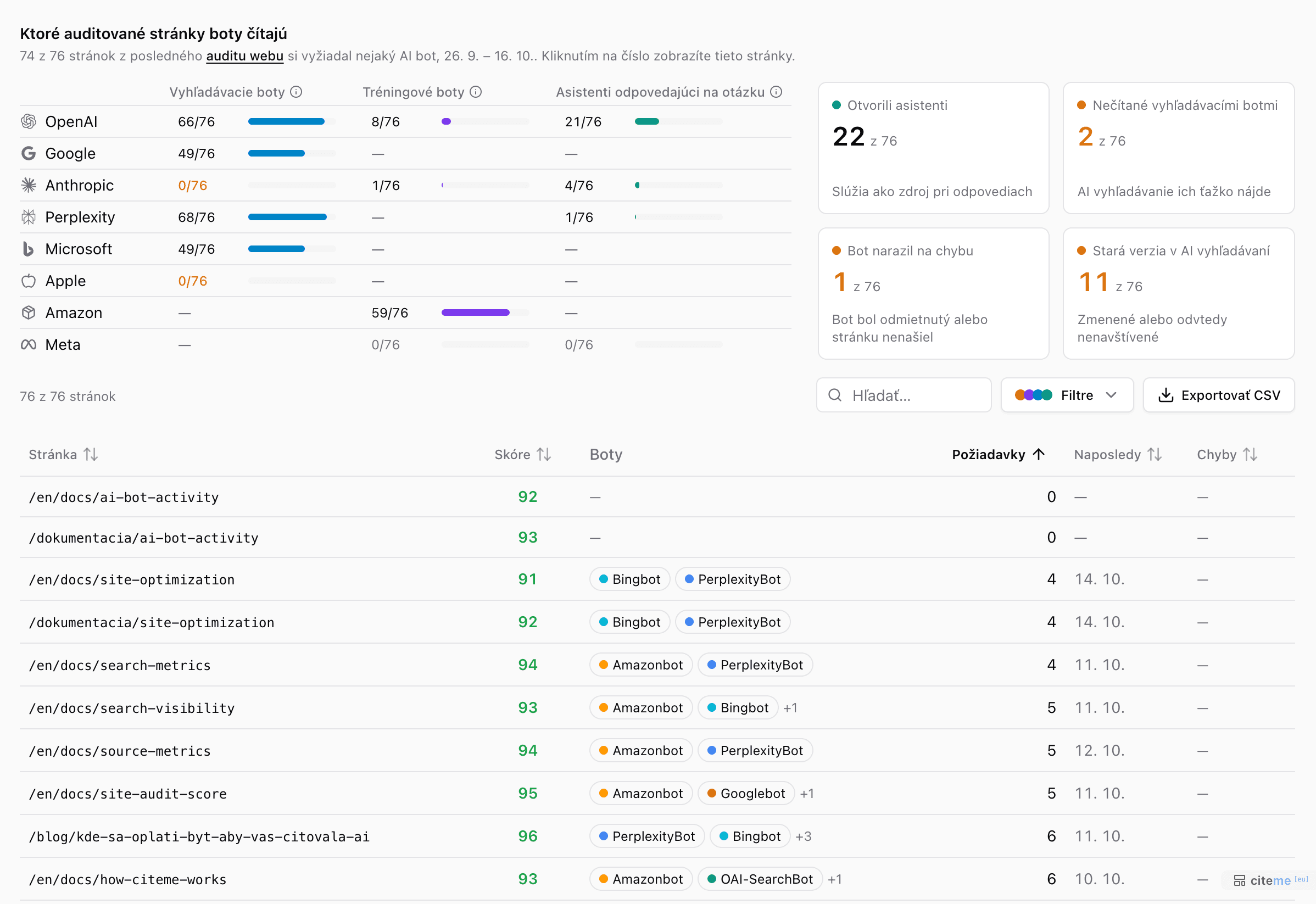Click OpenAI 21/76 assistants count

pos(583,122)
